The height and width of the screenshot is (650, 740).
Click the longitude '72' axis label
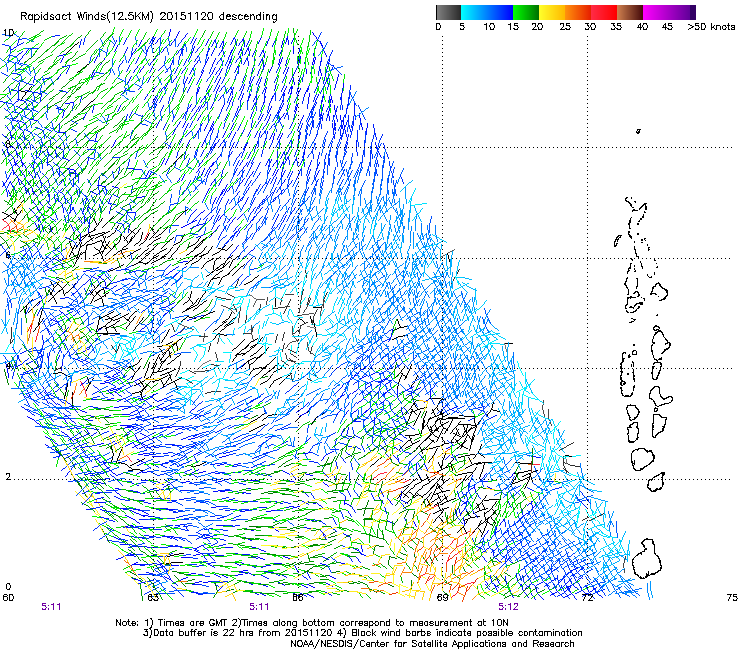(x=587, y=598)
